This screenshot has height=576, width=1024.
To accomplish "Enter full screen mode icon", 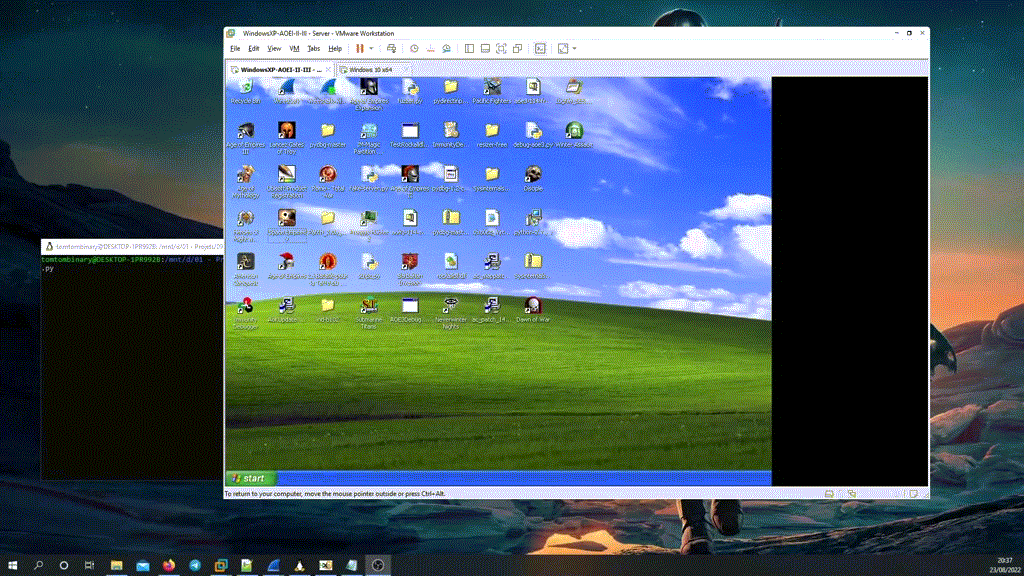I will [x=501, y=48].
